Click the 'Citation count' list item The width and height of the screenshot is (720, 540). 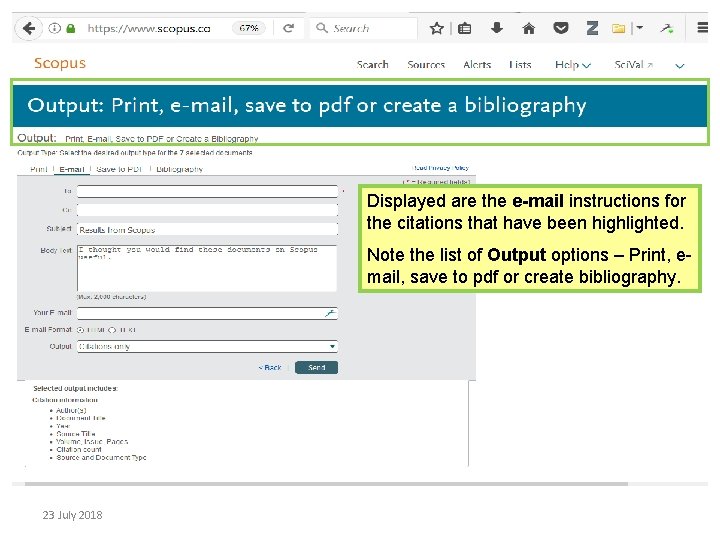(79, 450)
